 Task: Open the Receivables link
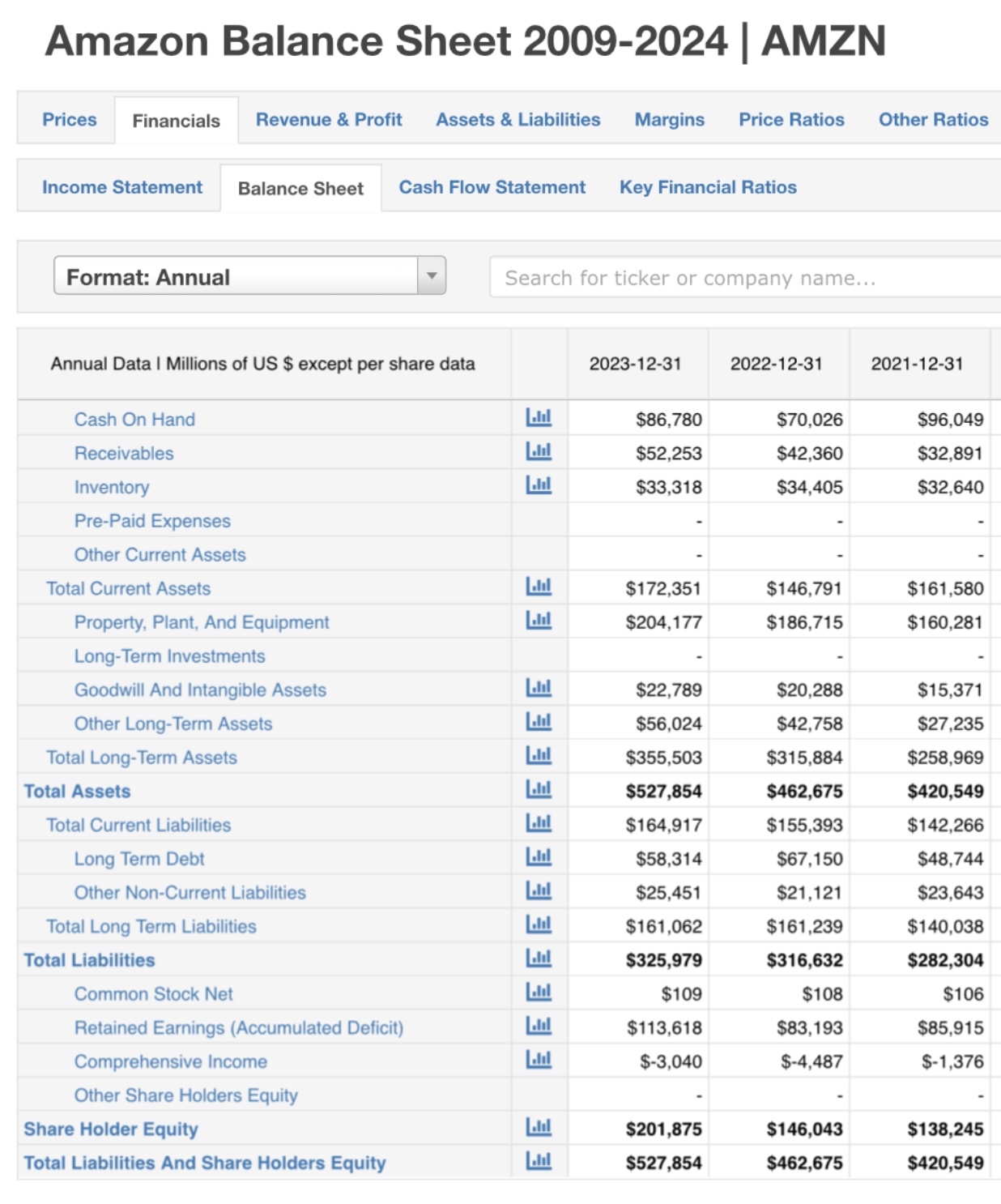tap(124, 453)
